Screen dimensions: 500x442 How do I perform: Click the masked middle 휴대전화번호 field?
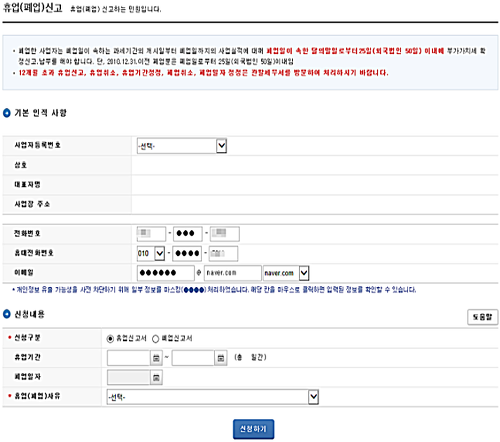pos(187,253)
